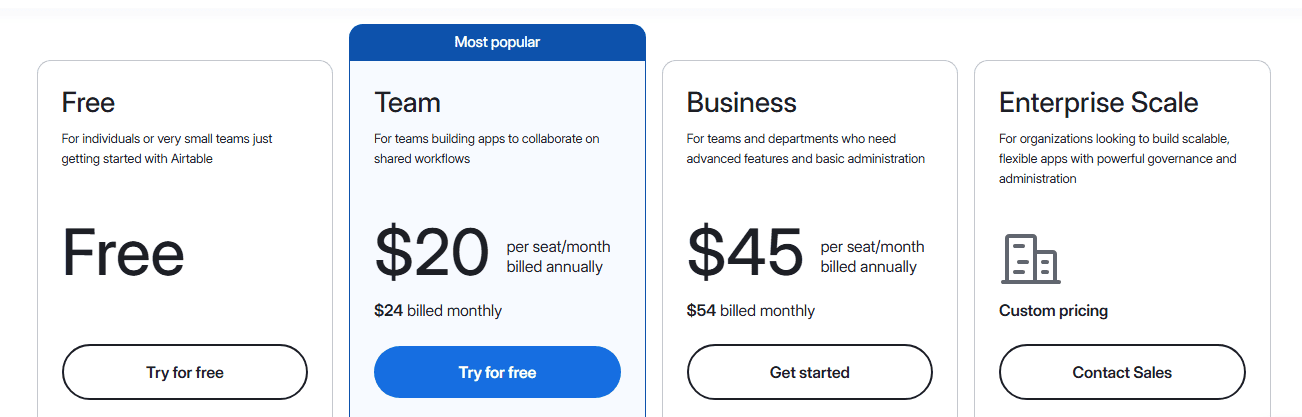The height and width of the screenshot is (417, 1302).
Task: Click the $24 billed monthly text
Action: coord(438,311)
